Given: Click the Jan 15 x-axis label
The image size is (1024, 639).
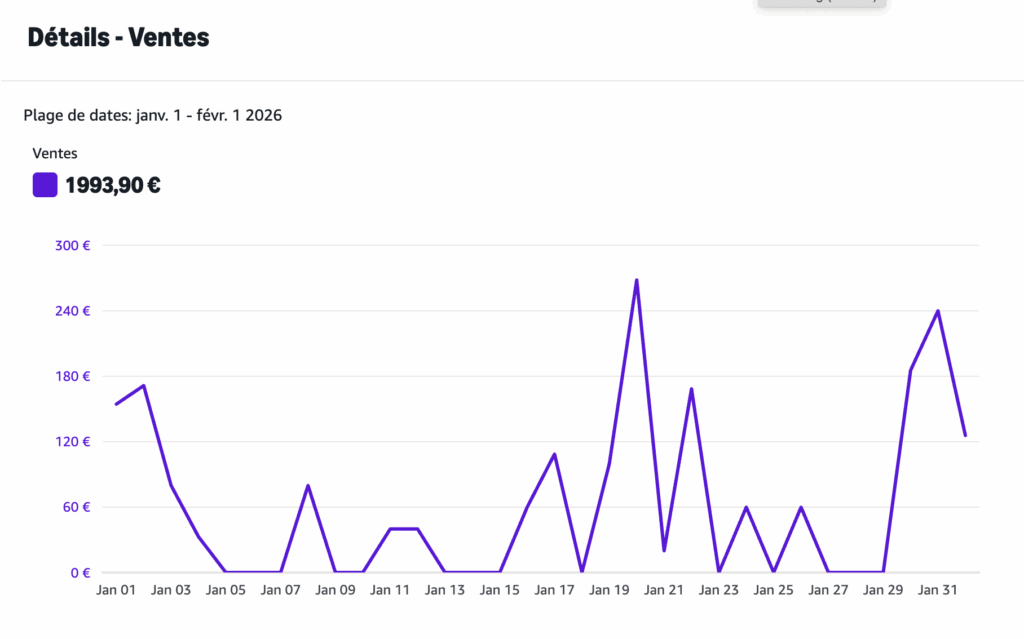Looking at the screenshot, I should coord(499,590).
